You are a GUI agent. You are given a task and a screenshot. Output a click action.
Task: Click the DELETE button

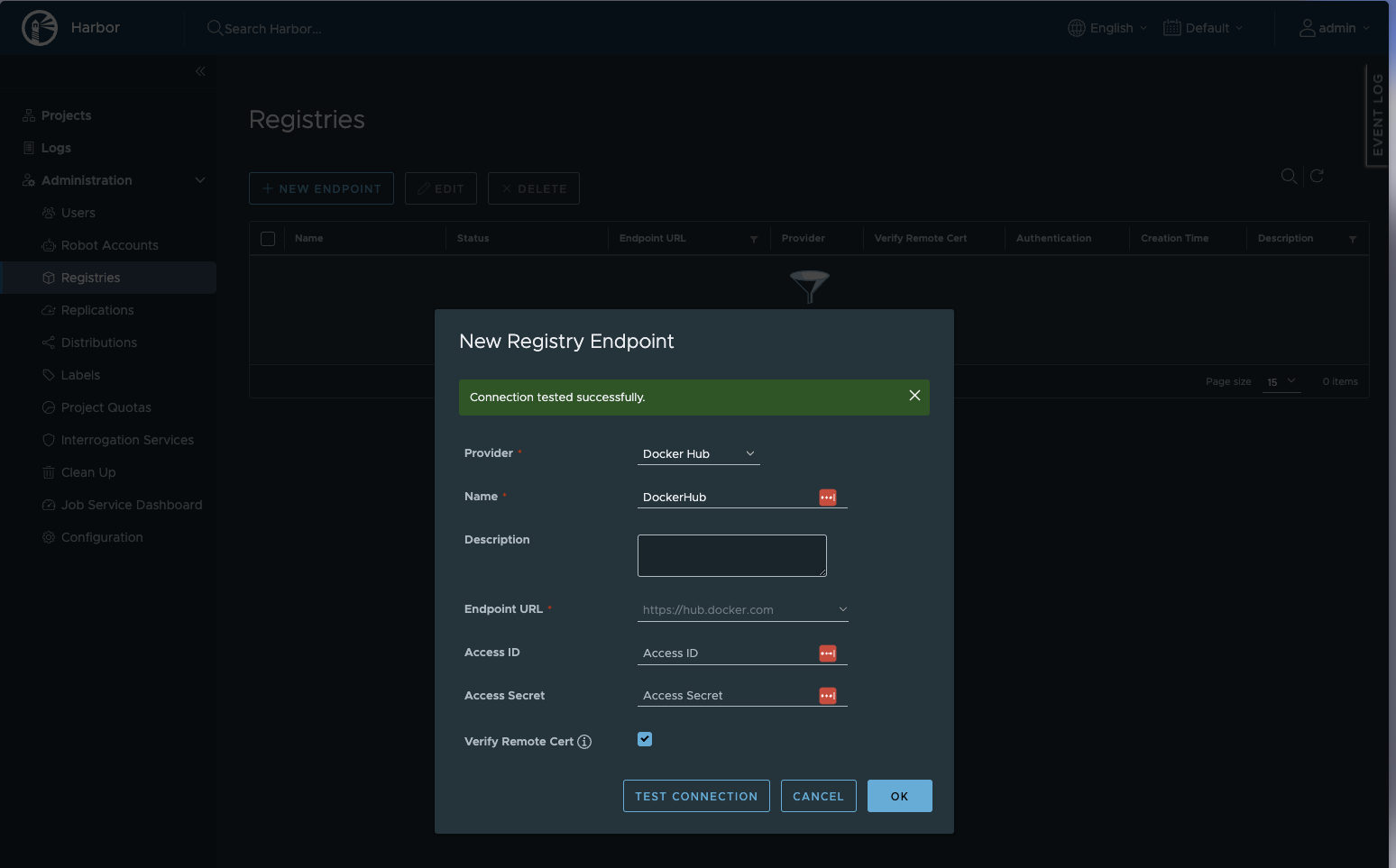(x=534, y=188)
